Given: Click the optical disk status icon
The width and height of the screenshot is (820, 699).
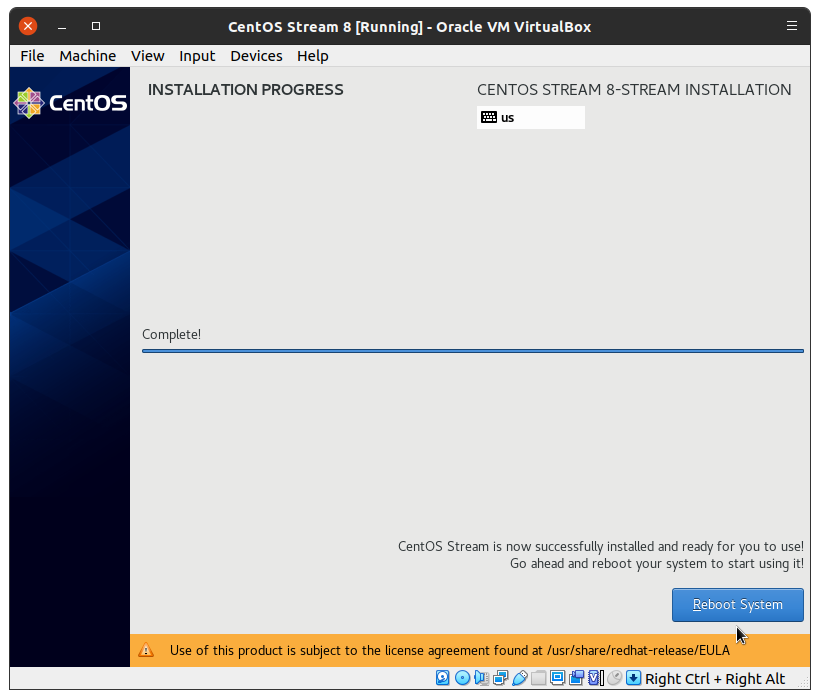Looking at the screenshot, I should tap(462, 678).
